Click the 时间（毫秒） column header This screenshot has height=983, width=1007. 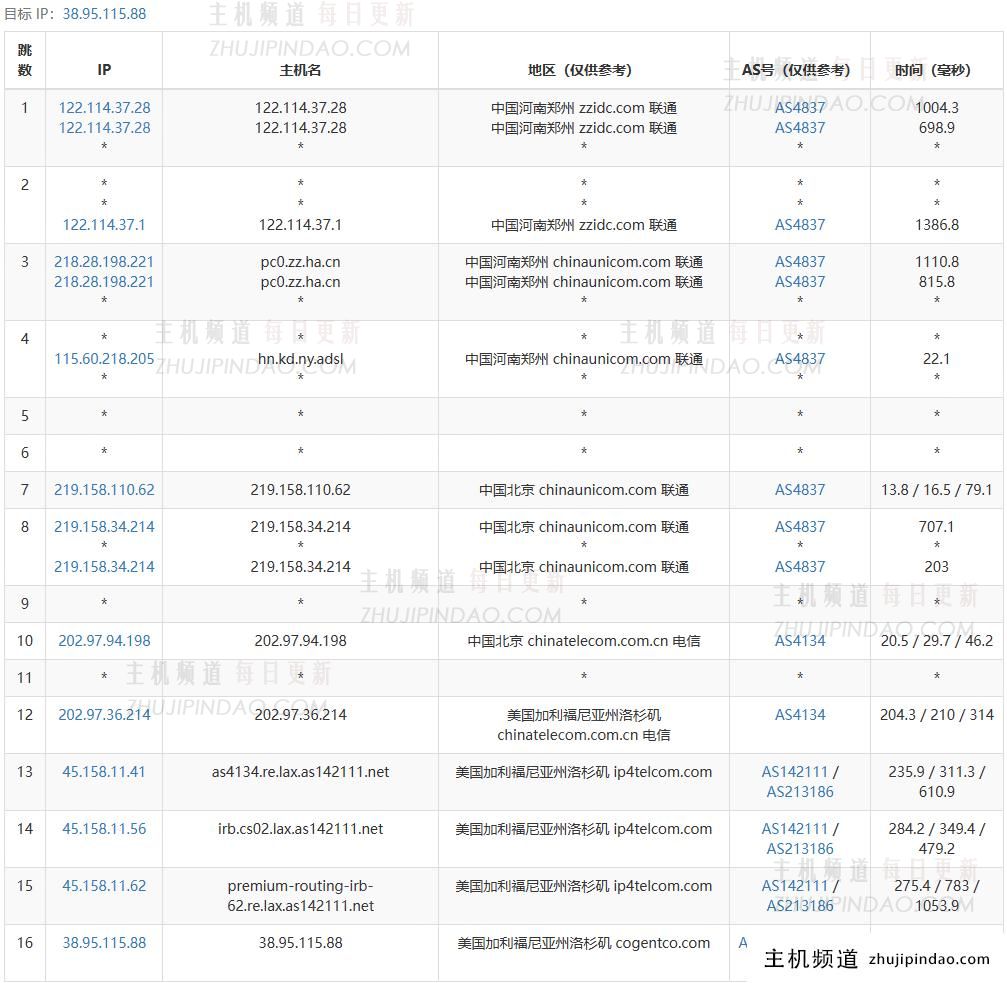click(x=936, y=70)
